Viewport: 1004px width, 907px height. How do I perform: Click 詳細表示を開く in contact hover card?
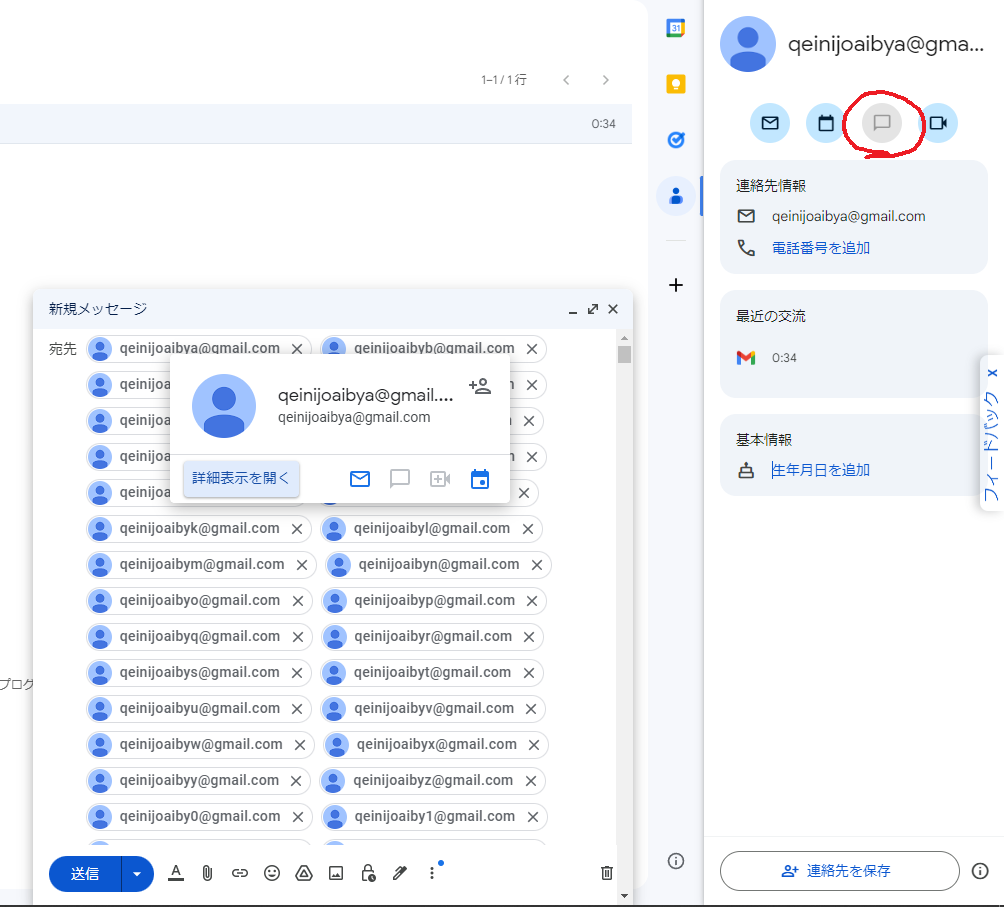tap(241, 478)
